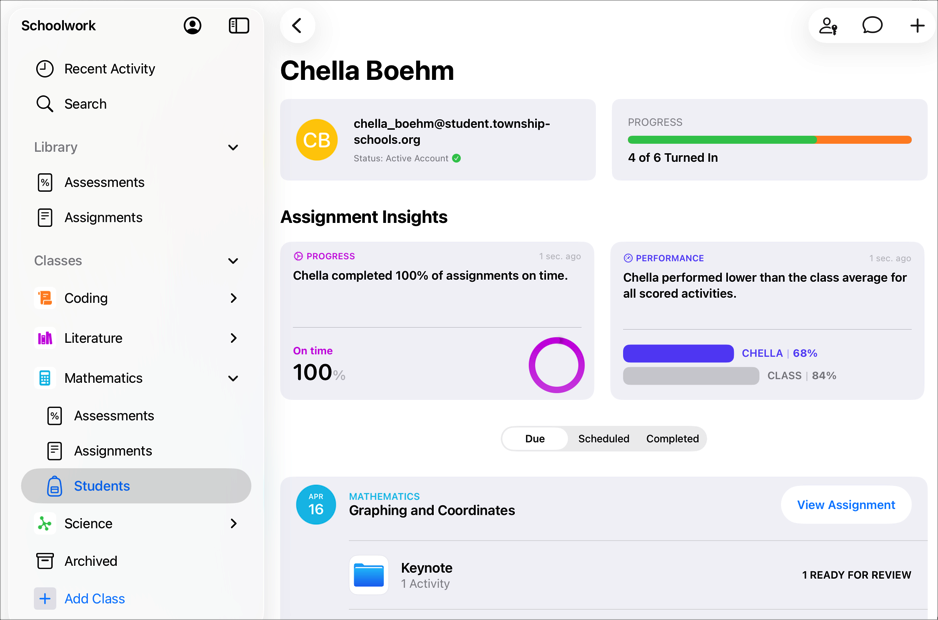Expand the Science class chevron

[232, 523]
